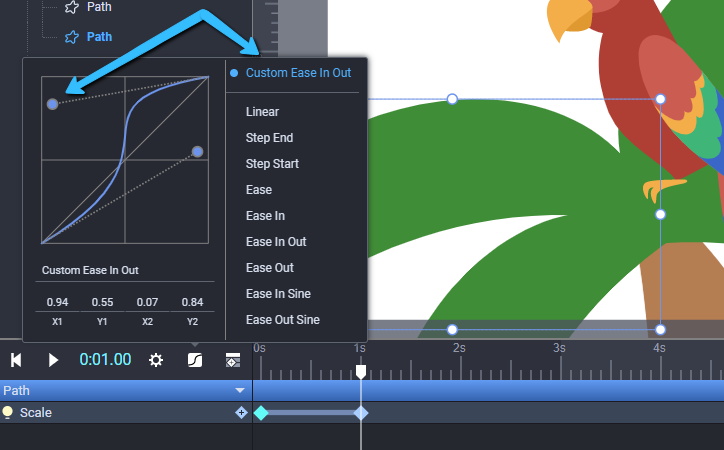Toggle the Scale animator lightbulb
Screen dimensions: 724x450
(7, 412)
